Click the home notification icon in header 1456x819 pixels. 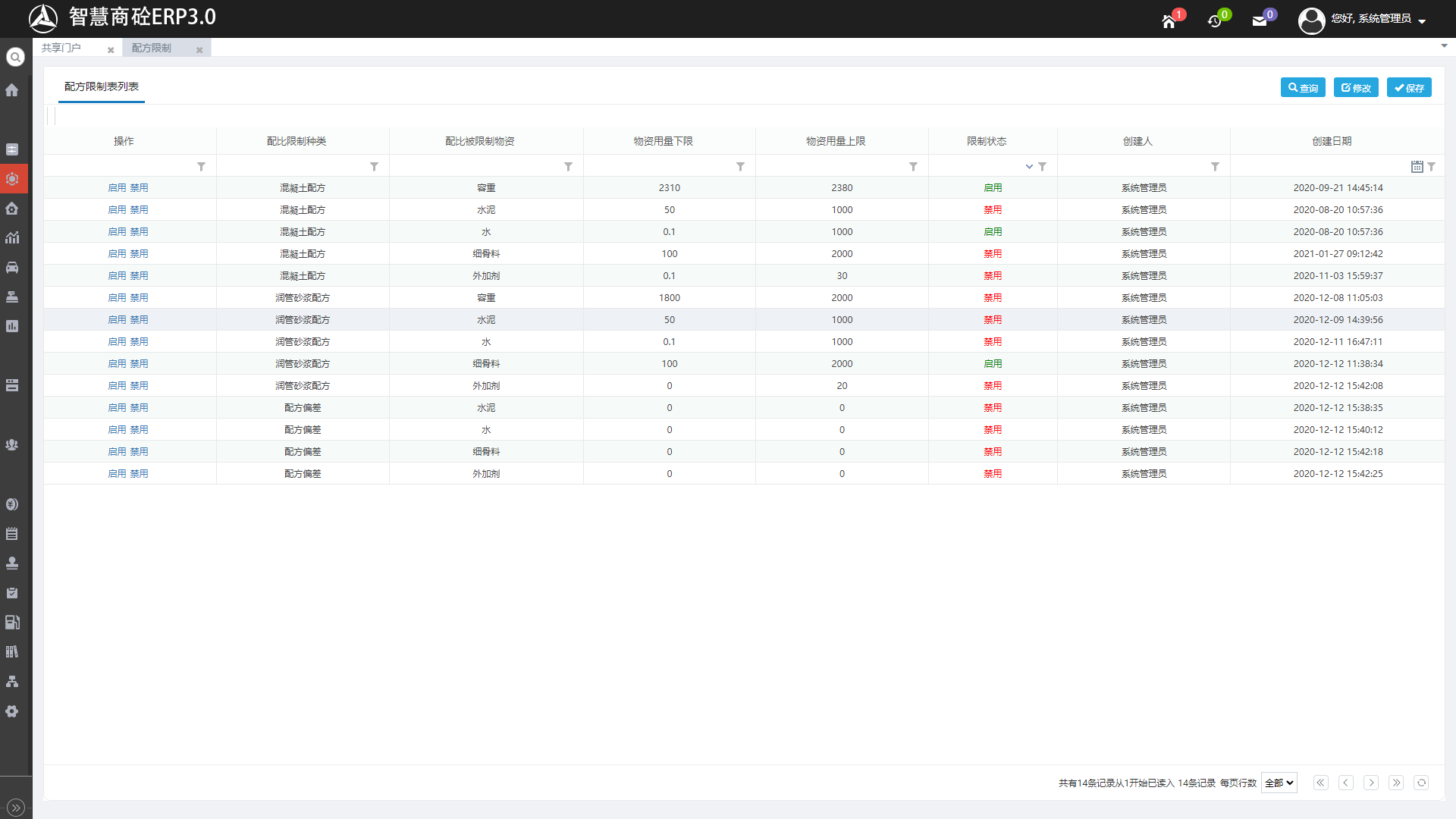pos(1169,21)
